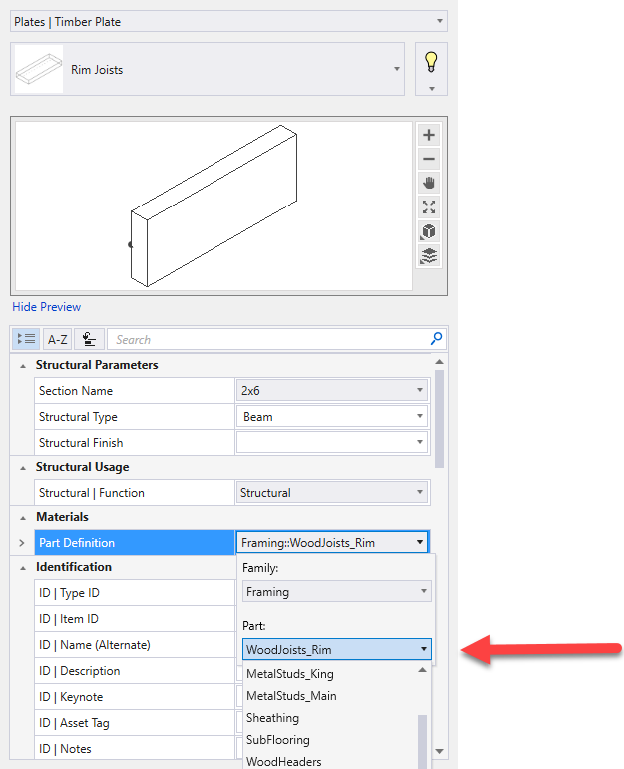Click the zoom in plus icon
Viewport: 624px width, 769px height.
click(x=429, y=135)
